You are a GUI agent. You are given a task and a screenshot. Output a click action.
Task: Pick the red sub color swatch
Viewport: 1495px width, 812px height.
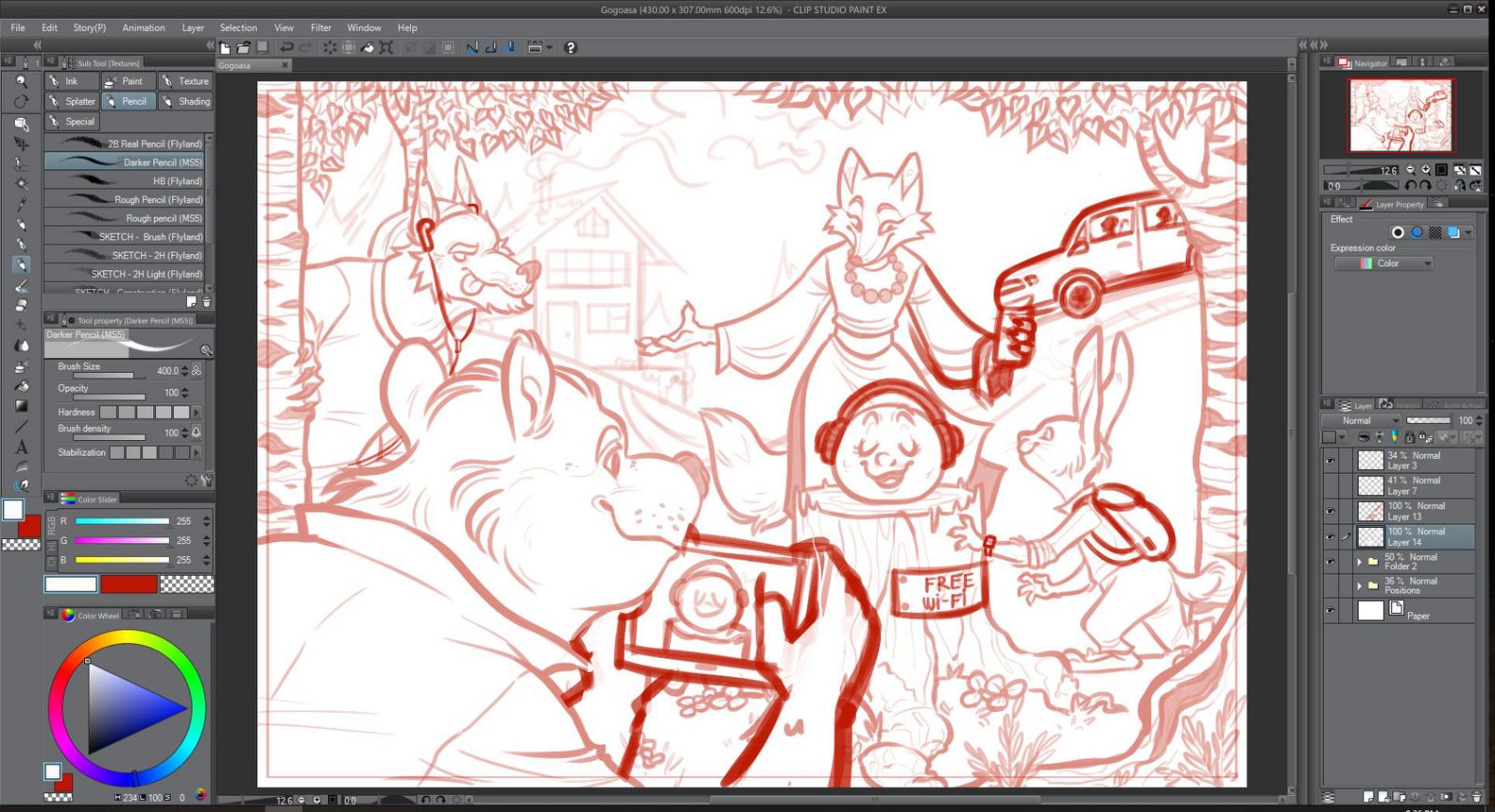[x=129, y=585]
